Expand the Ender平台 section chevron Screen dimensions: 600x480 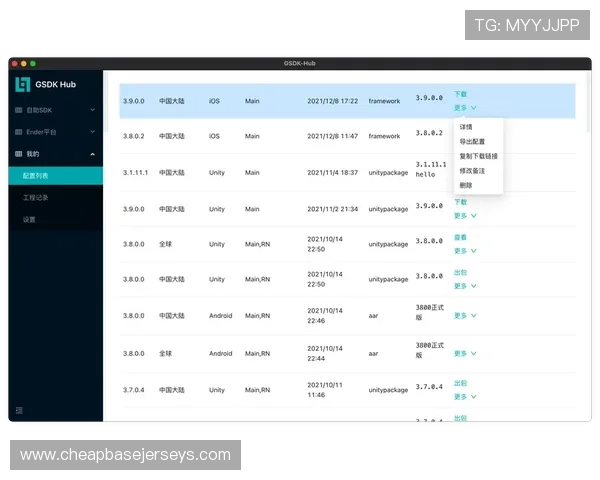(x=93, y=132)
